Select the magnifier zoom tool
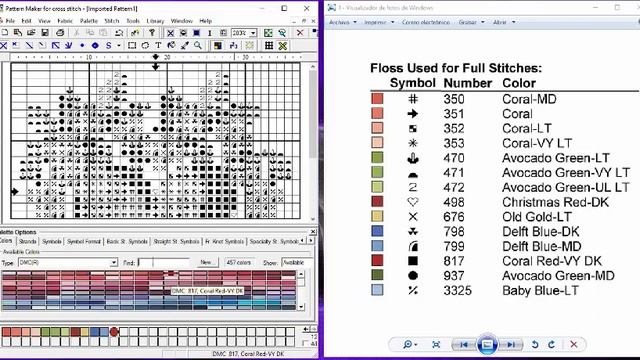 click(198, 46)
